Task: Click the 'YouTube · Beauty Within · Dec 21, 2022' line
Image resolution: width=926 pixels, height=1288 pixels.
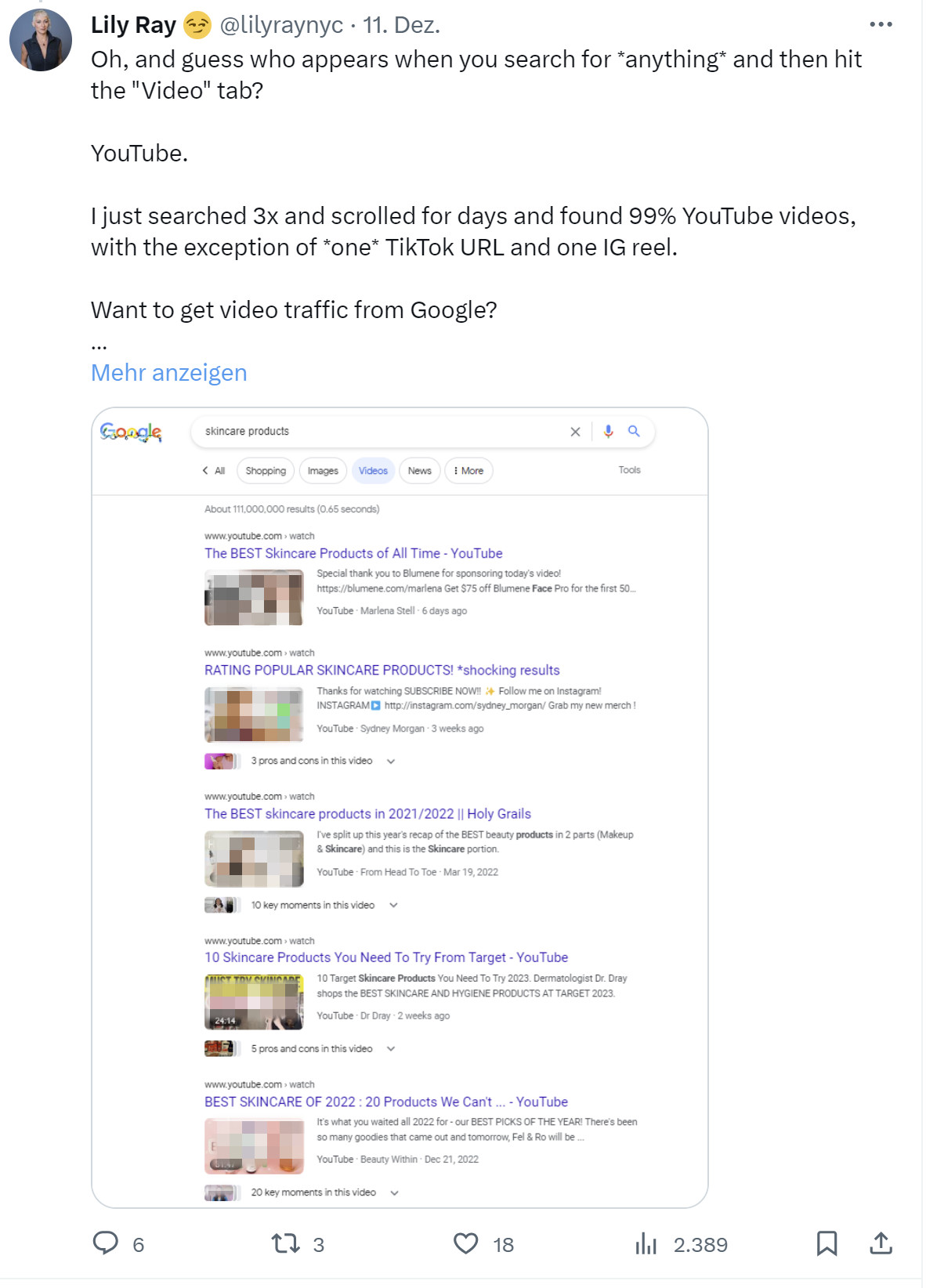Action: coord(397,1160)
